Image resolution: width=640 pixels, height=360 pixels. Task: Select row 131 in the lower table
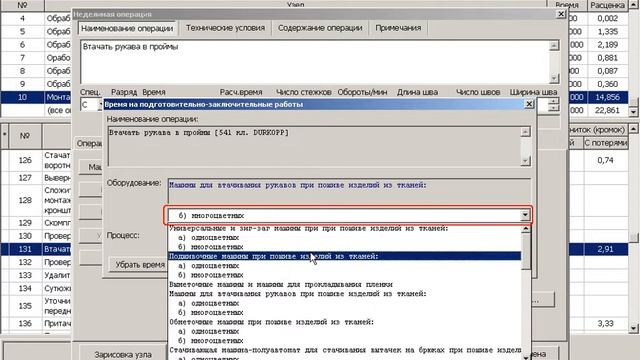[x=25, y=249]
